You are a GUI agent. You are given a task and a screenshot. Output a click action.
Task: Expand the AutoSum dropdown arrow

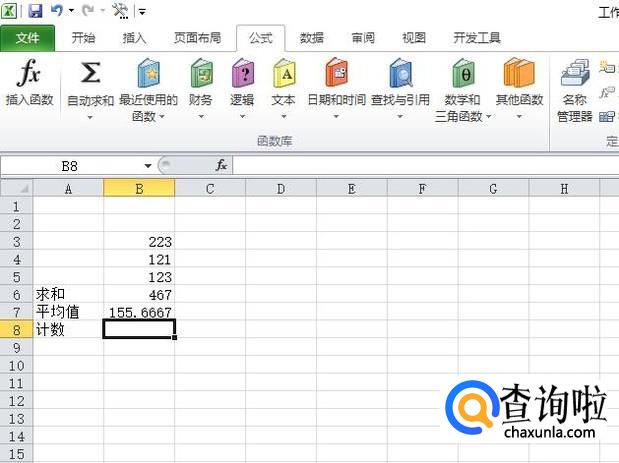(x=90, y=117)
